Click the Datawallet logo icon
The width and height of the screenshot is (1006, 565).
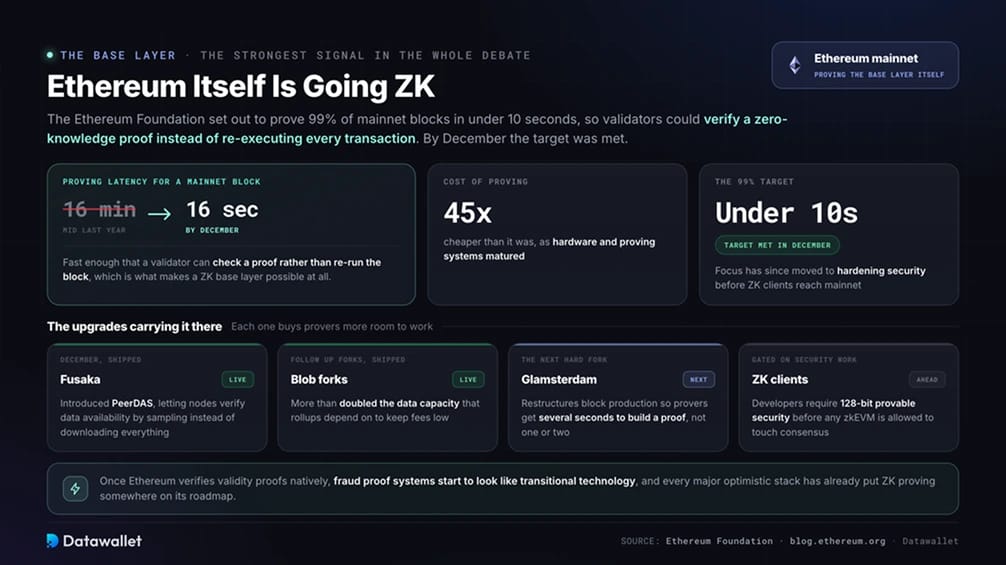point(53,541)
